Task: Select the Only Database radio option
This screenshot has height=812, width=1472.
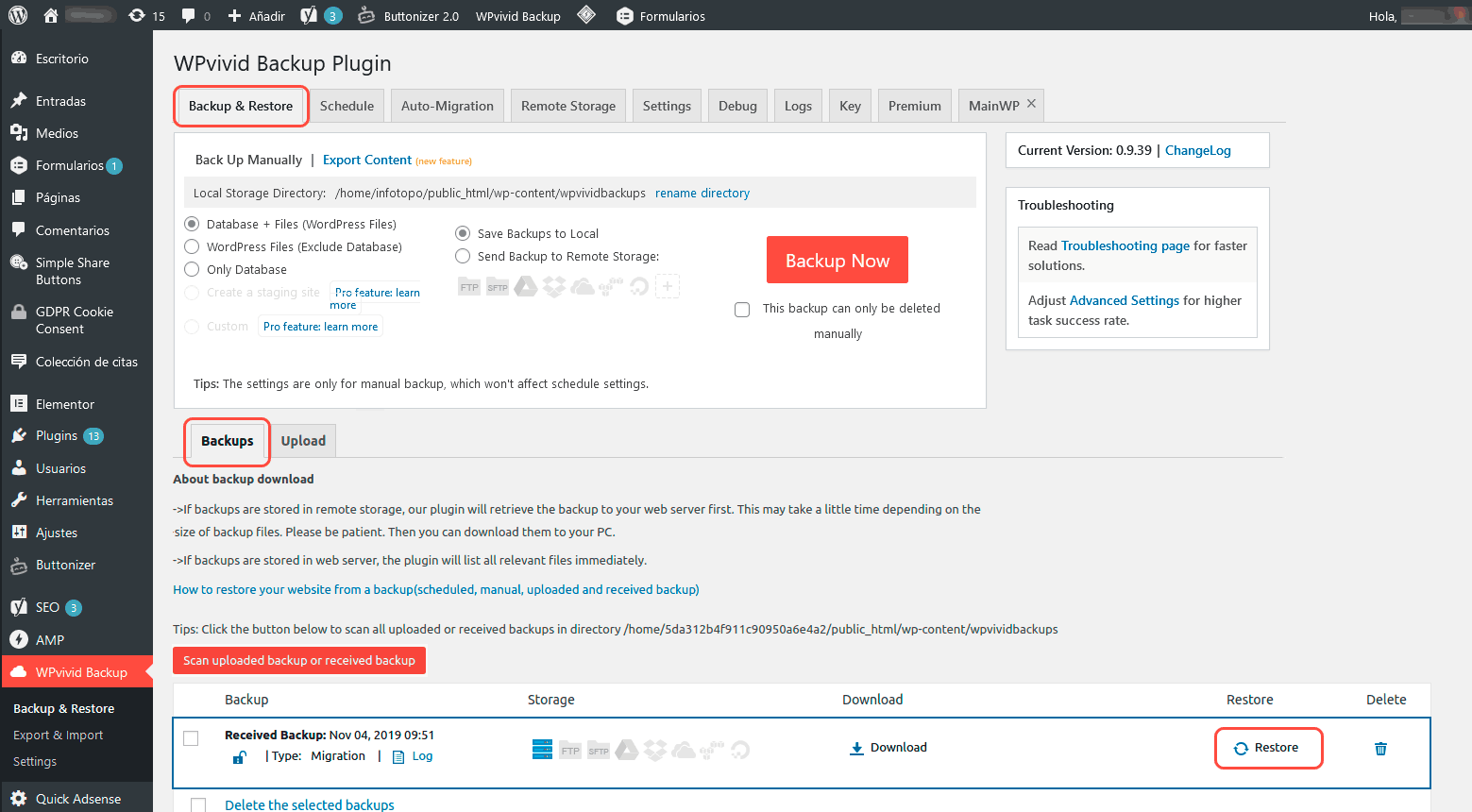Action: 192,269
